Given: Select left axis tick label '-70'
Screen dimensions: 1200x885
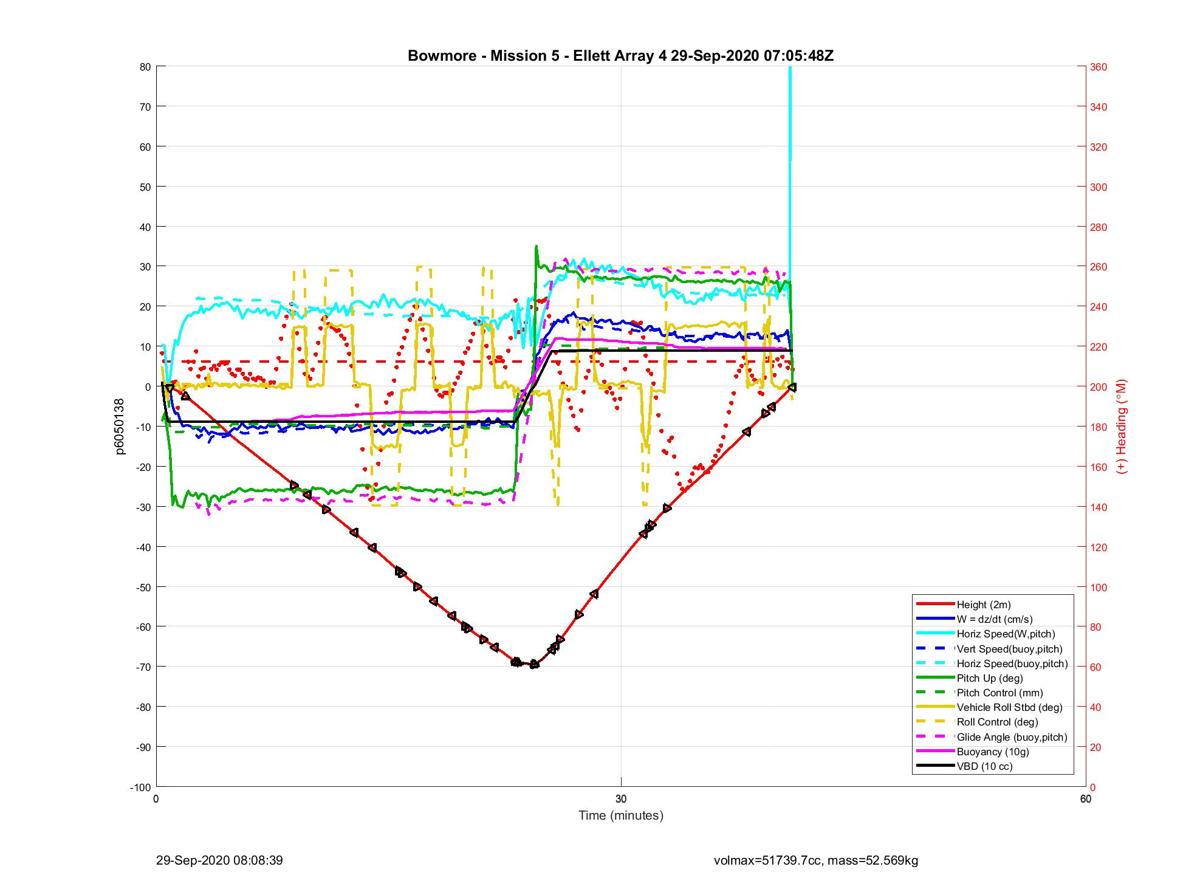Looking at the screenshot, I should [142, 667].
